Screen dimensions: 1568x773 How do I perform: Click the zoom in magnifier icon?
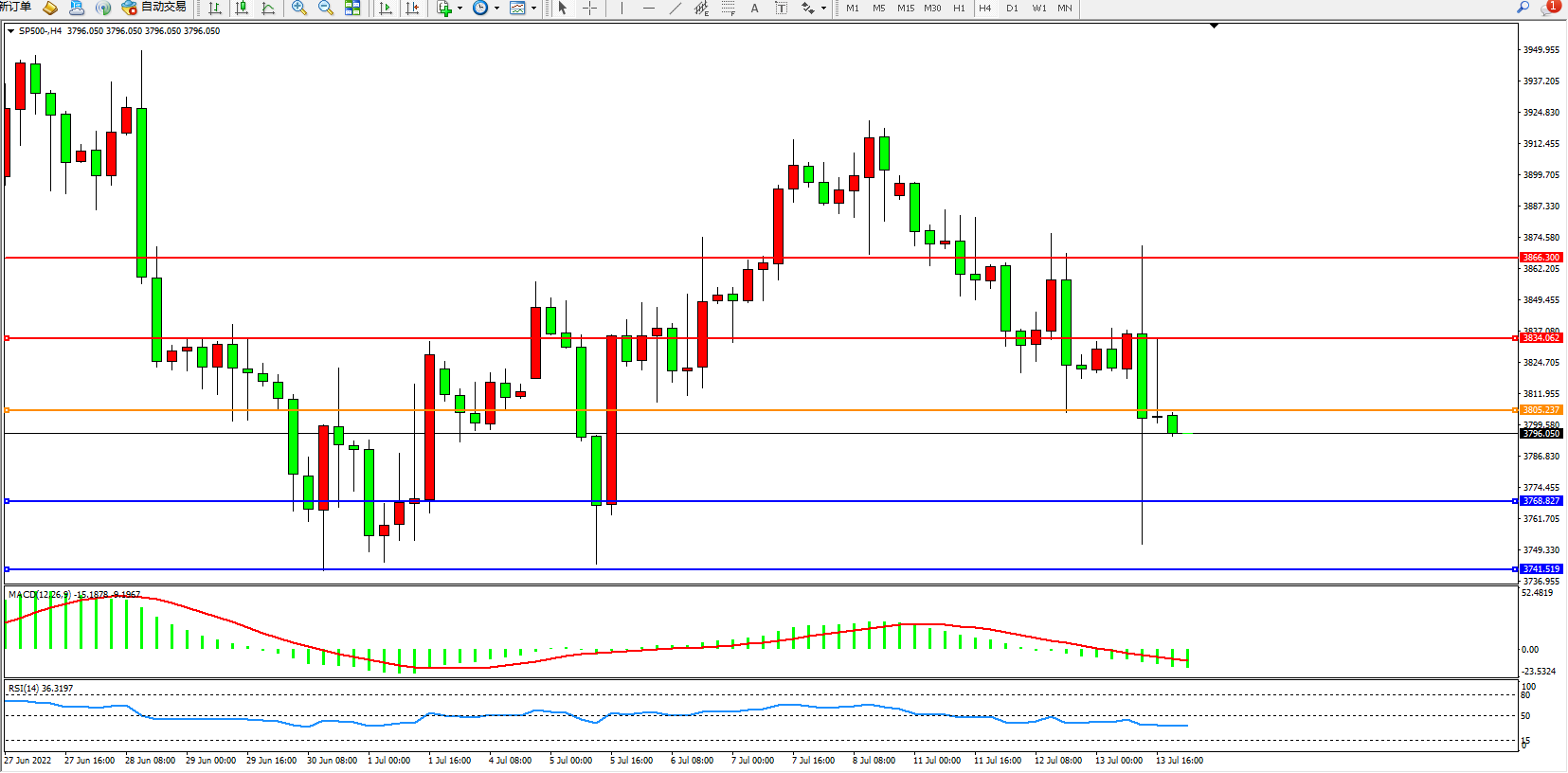(299, 9)
